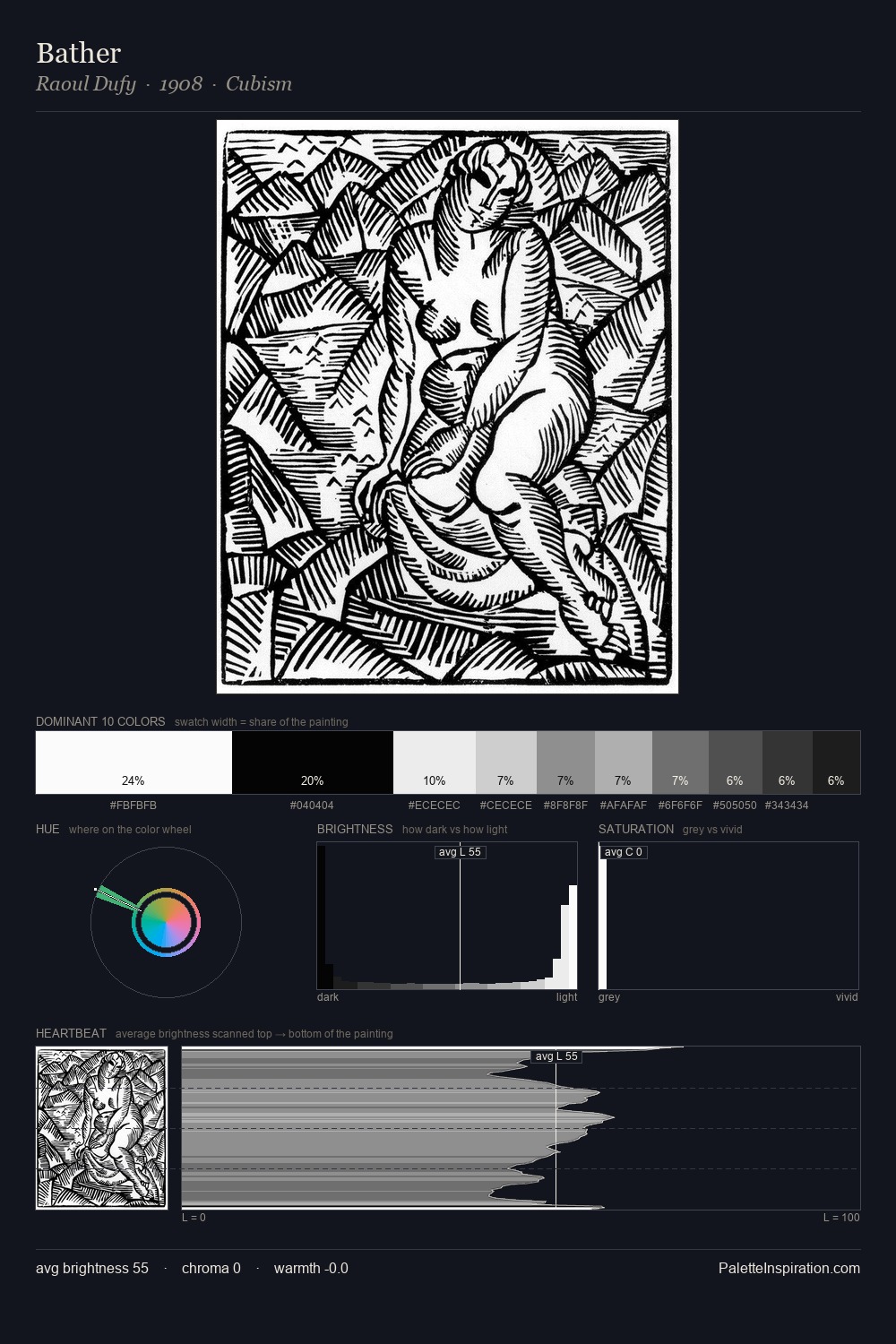Click the year '1908'

(x=181, y=84)
